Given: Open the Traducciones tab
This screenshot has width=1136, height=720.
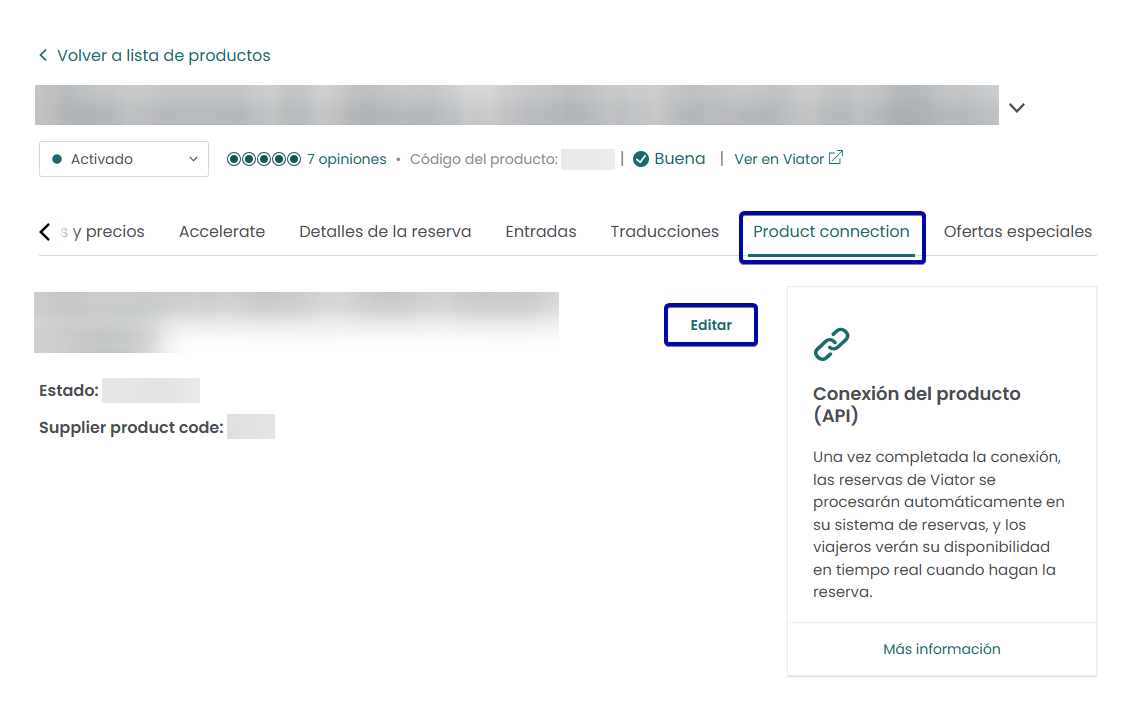Looking at the screenshot, I should (x=665, y=232).
